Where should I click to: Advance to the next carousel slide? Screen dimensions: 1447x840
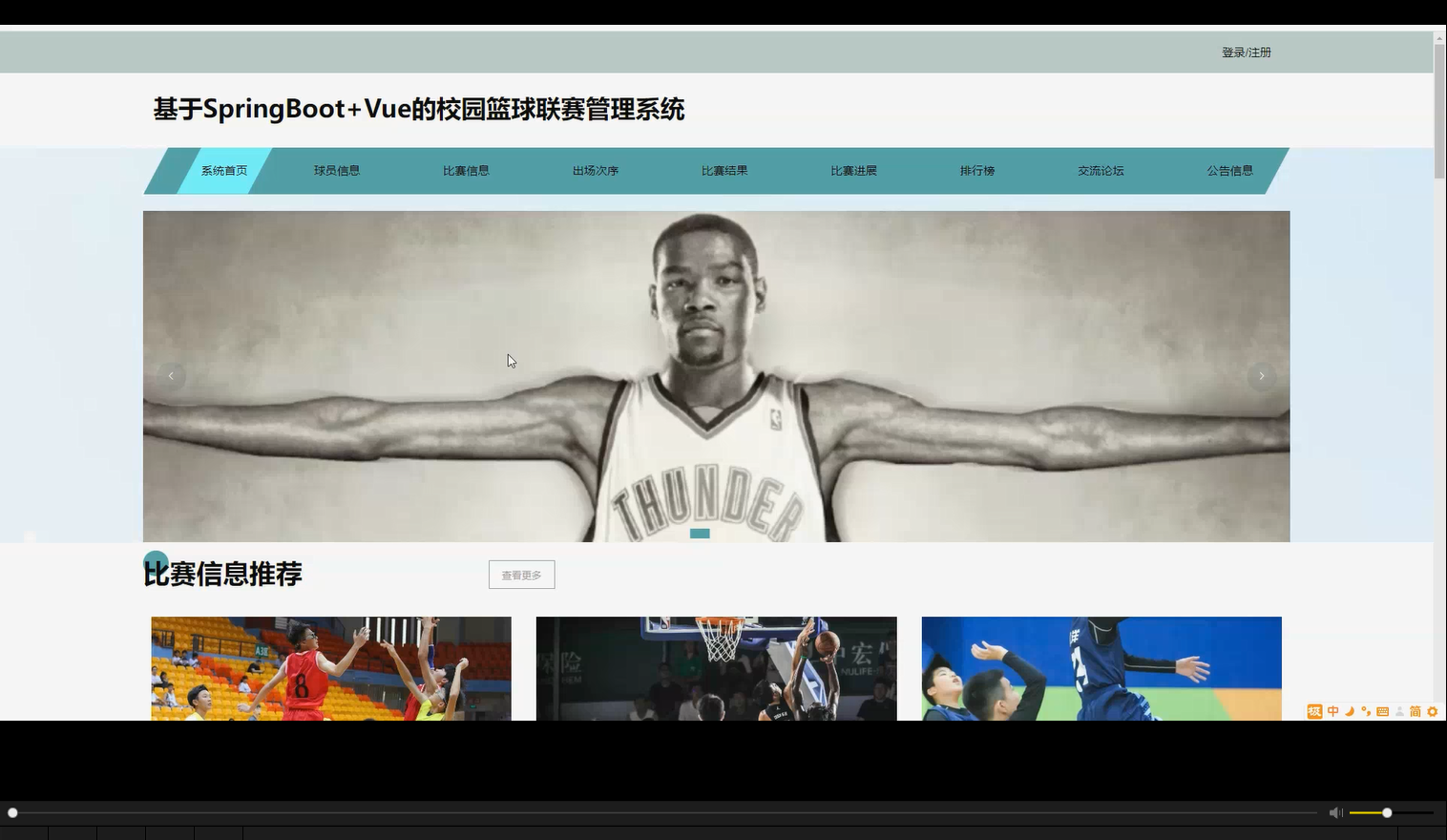(1261, 376)
